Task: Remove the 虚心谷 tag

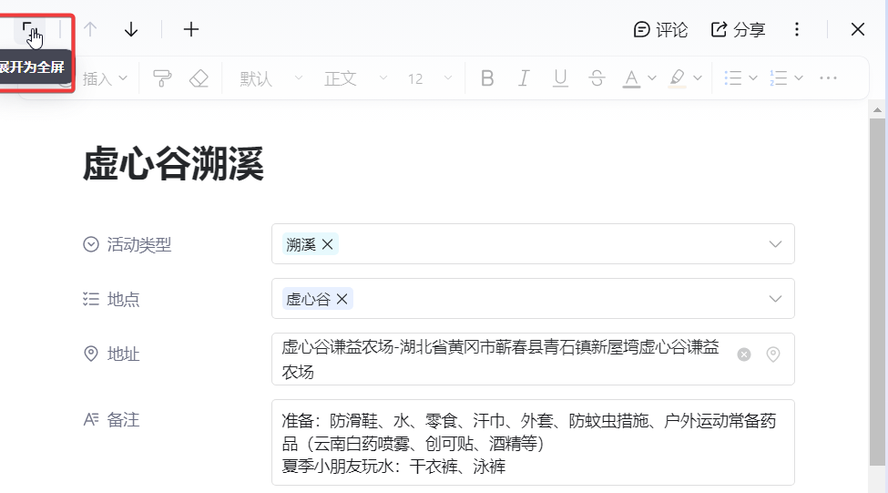Action: (342, 299)
